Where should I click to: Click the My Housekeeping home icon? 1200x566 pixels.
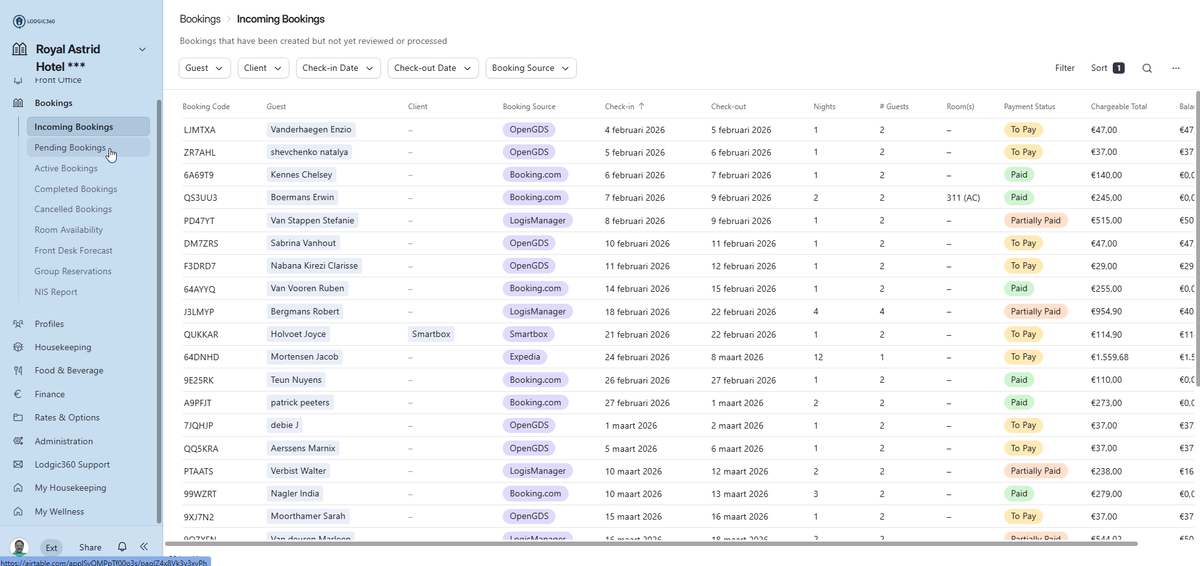[18, 488]
